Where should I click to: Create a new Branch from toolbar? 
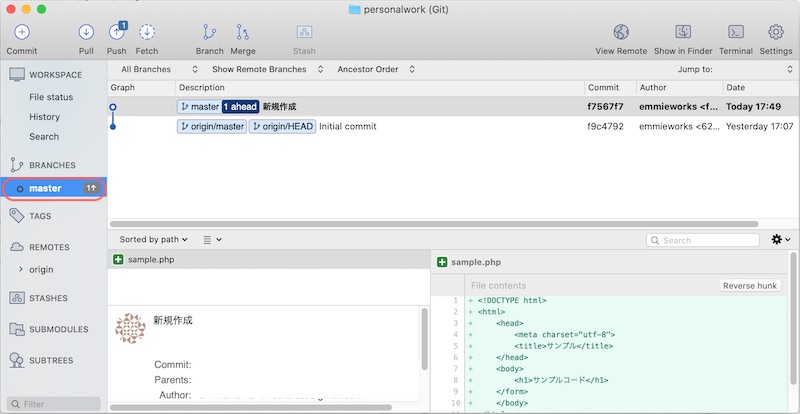pyautogui.click(x=209, y=32)
